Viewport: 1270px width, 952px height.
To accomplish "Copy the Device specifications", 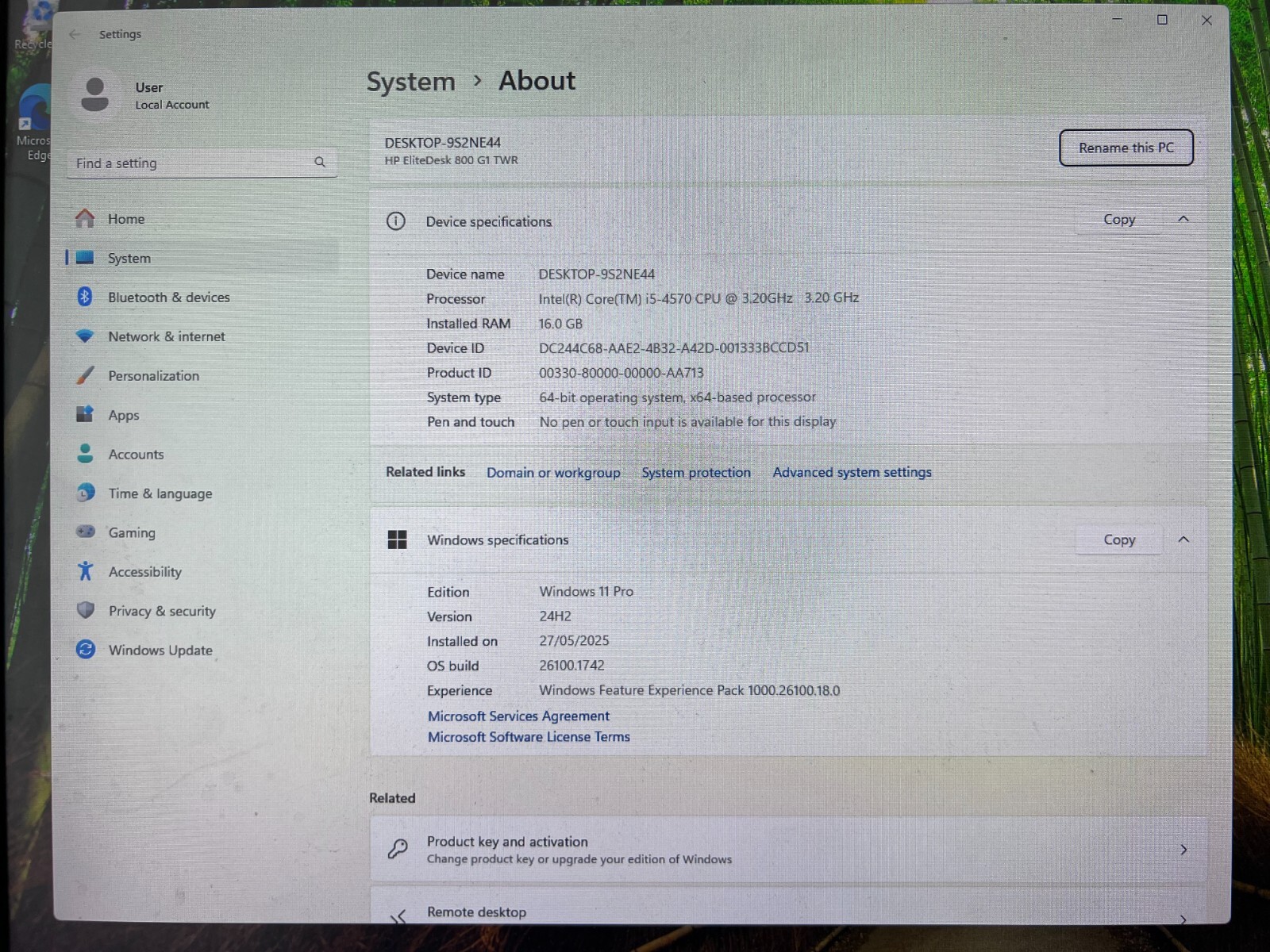I will [1119, 219].
